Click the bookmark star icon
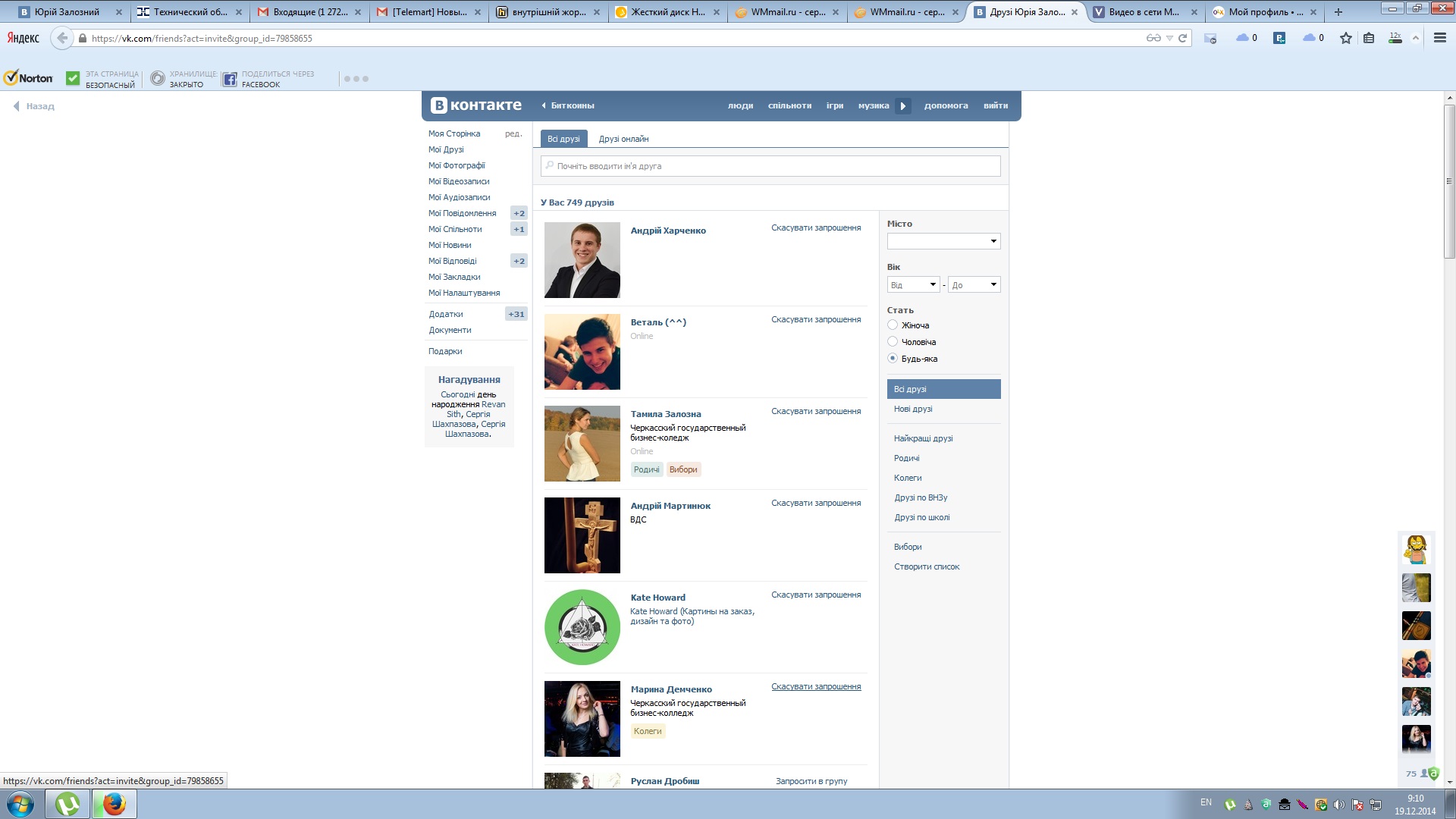Screen dimensions: 1456x819 click(x=1345, y=38)
